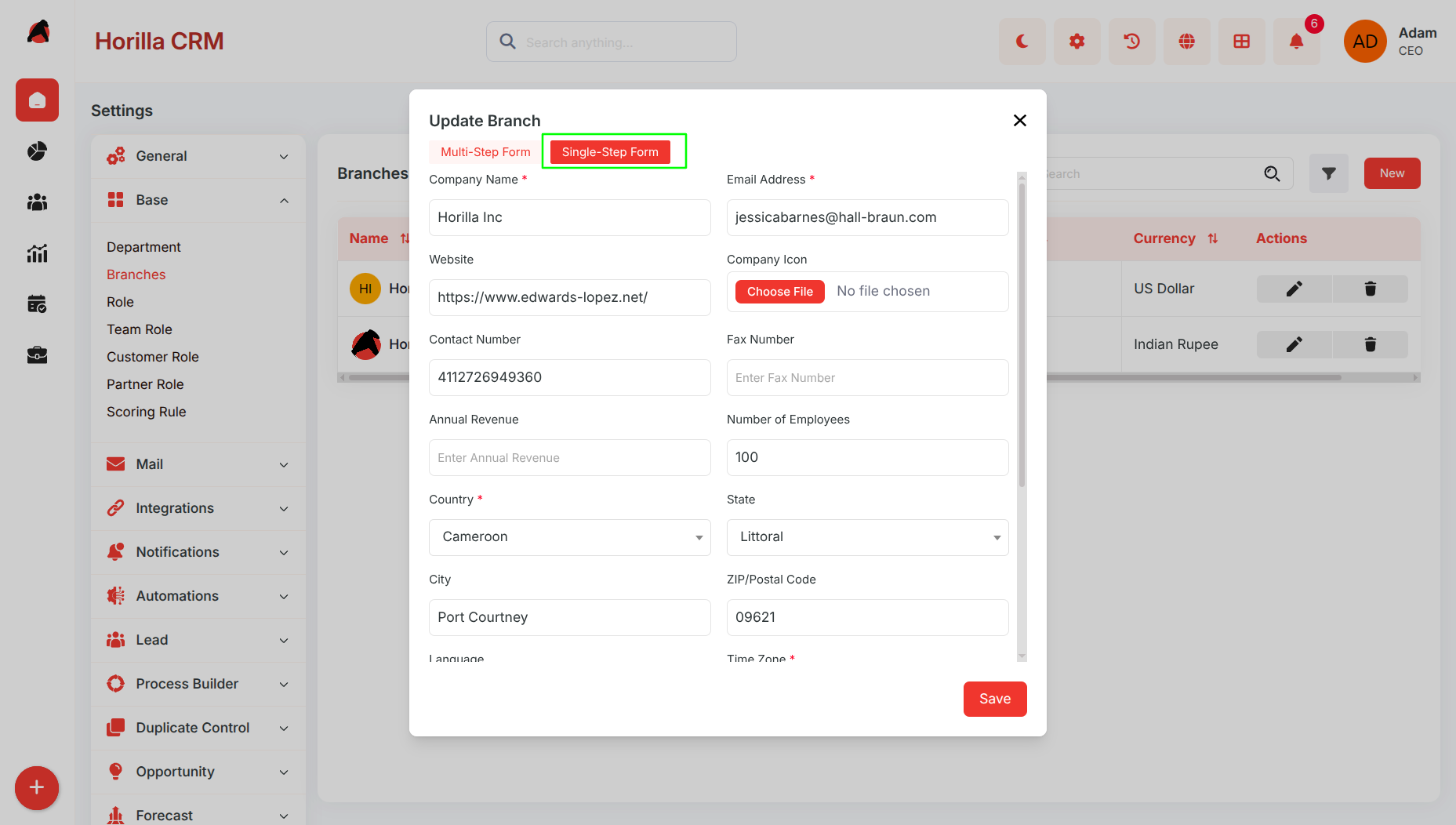Open the calendar check sidebar icon
Image resolution: width=1456 pixels, height=825 pixels.
point(37,303)
